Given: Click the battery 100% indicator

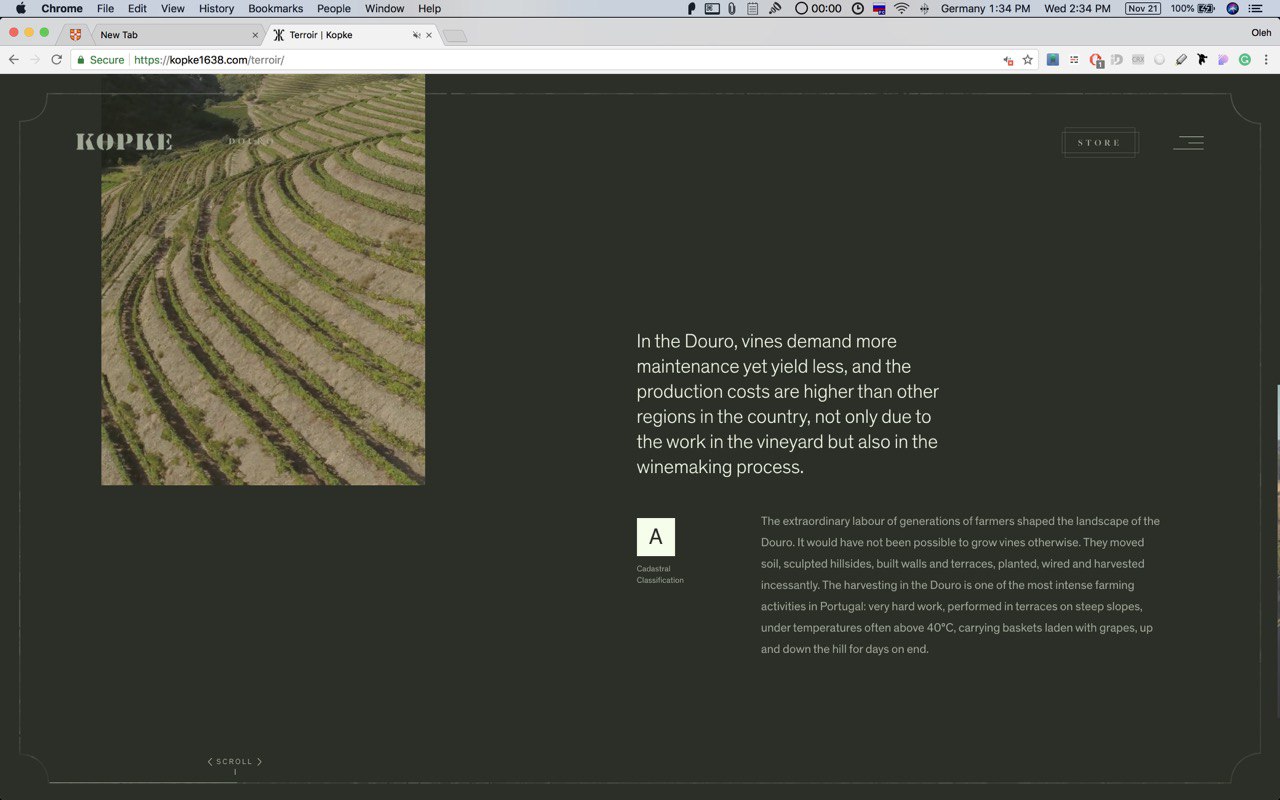Looking at the screenshot, I should click(1193, 9).
